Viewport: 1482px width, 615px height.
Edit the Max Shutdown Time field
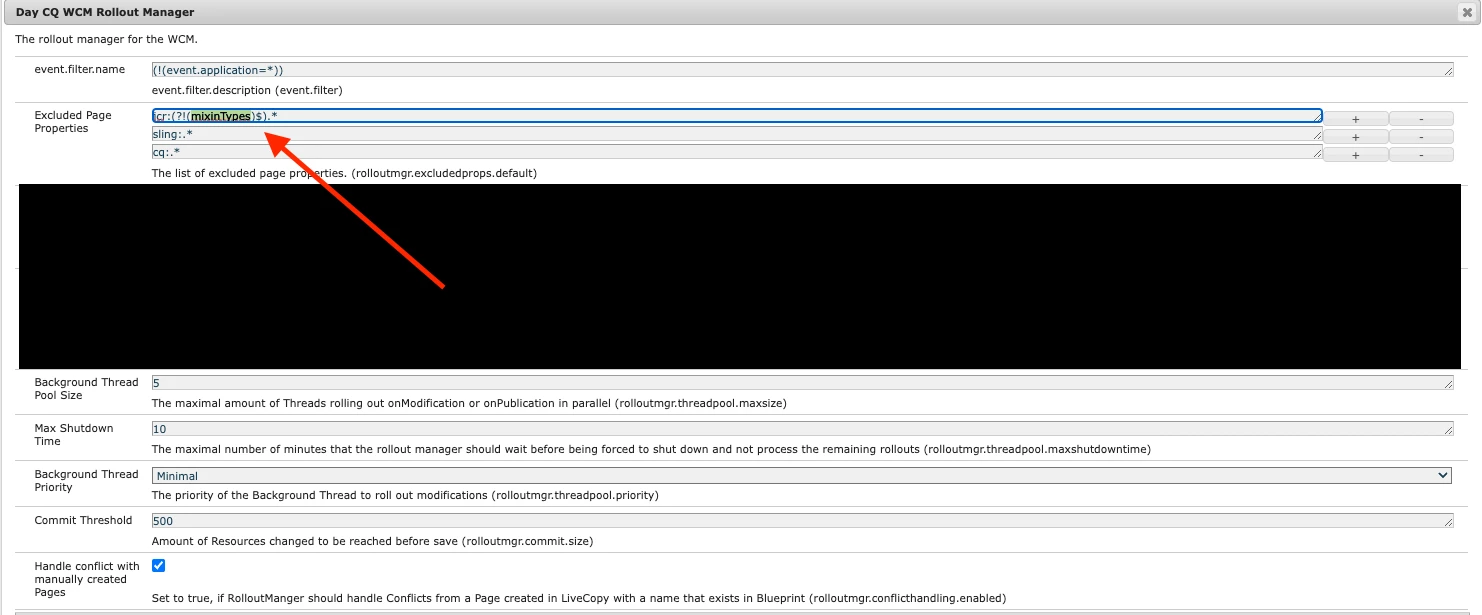tap(802, 429)
